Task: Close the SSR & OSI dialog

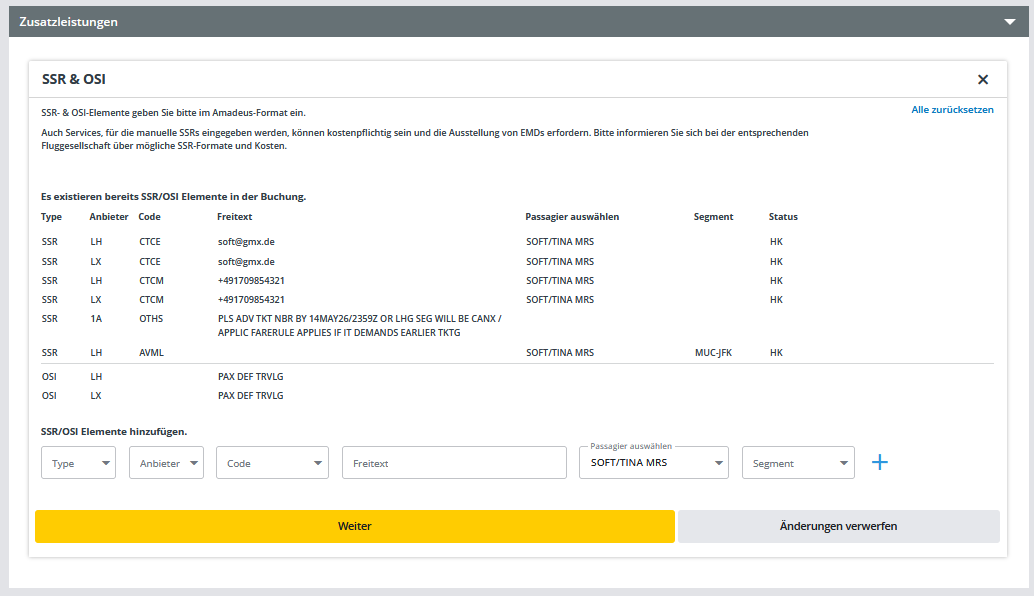Action: (x=983, y=80)
